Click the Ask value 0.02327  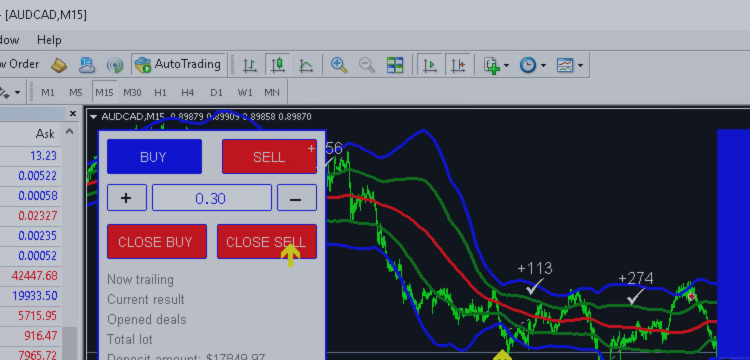pyautogui.click(x=37, y=216)
